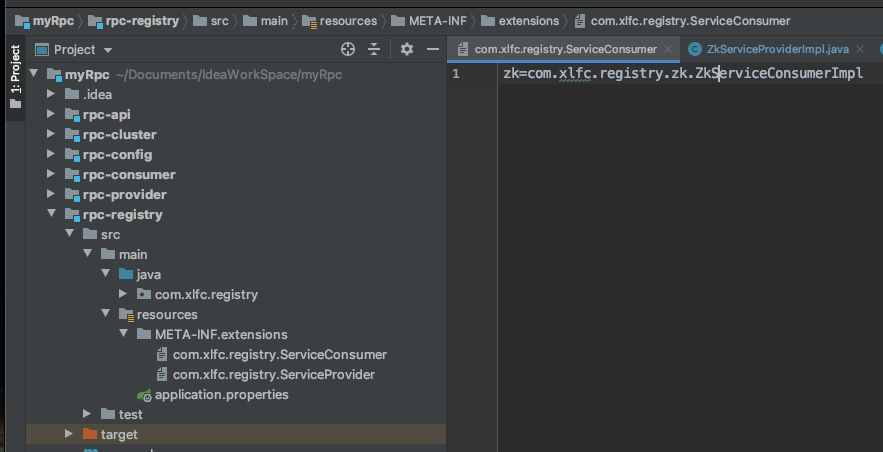This screenshot has width=883, height=452.
Task: Click the Spring application.properties leaf icon
Action: tap(144, 395)
